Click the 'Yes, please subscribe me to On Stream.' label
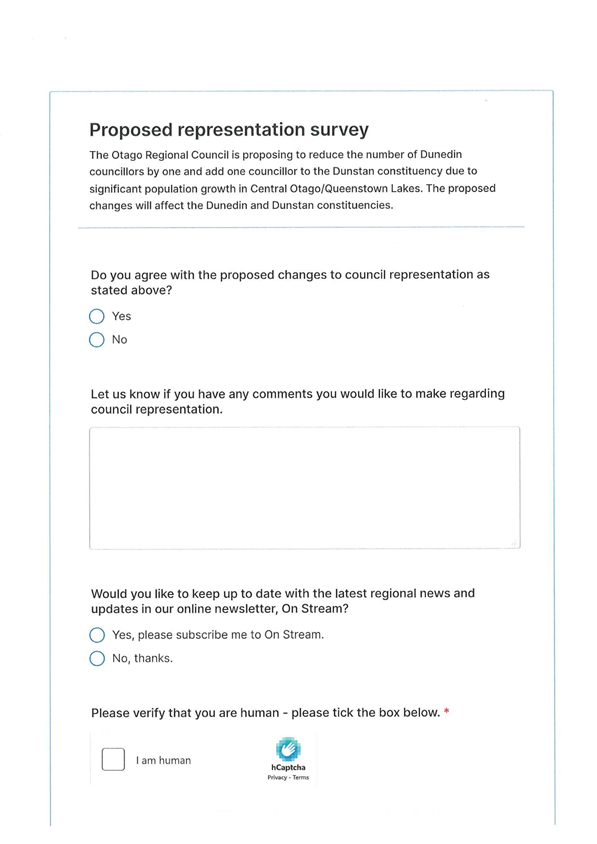This screenshot has height=844, width=597. 218,635
